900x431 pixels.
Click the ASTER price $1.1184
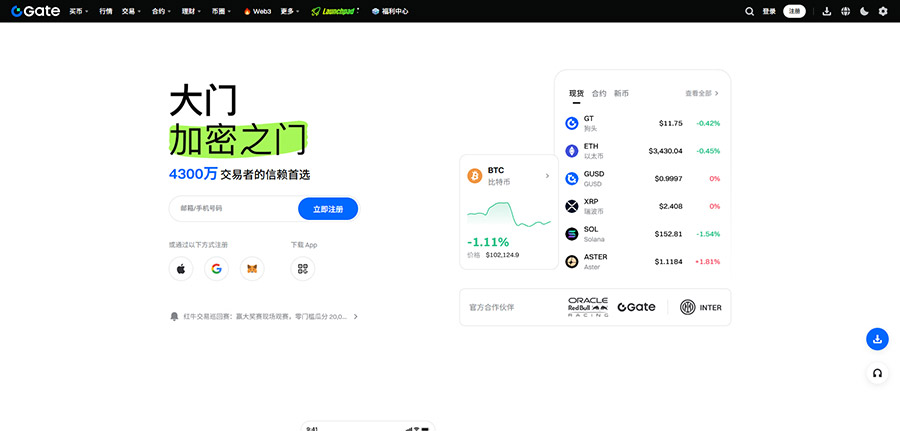click(x=668, y=262)
